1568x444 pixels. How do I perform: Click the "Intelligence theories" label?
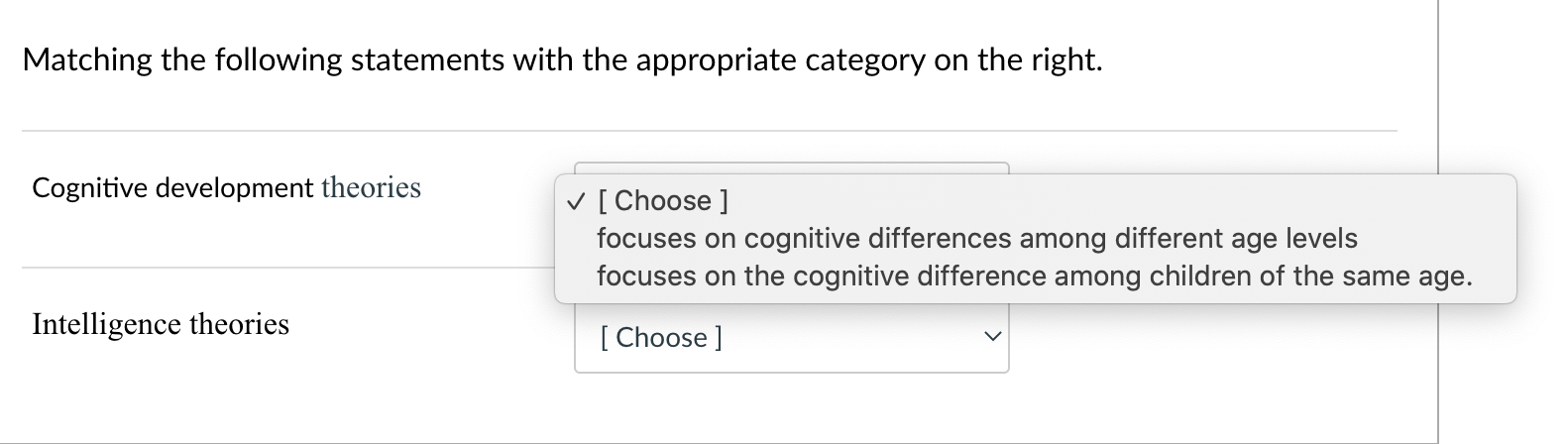161,324
